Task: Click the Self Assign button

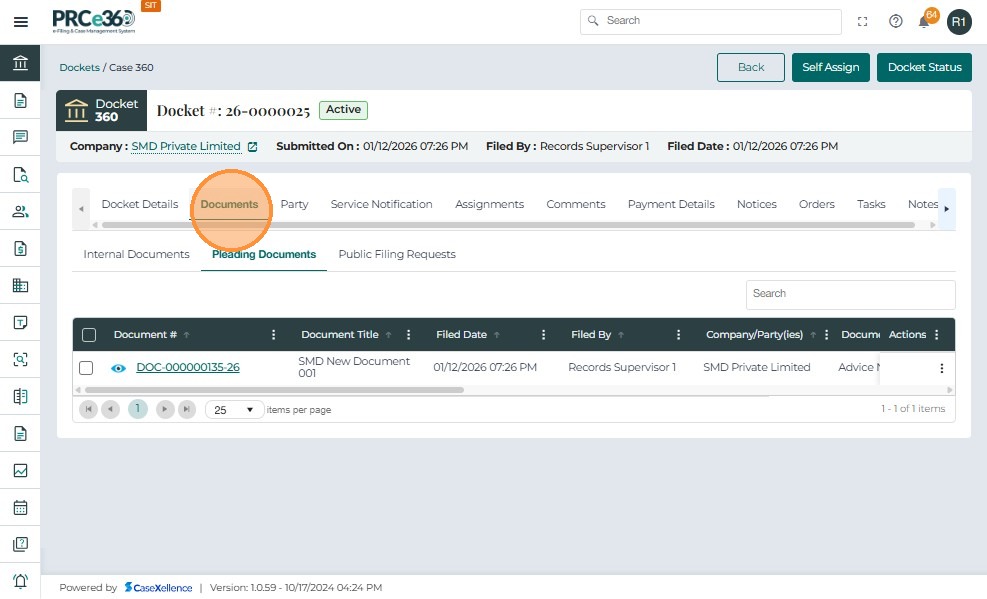Action: click(x=830, y=67)
